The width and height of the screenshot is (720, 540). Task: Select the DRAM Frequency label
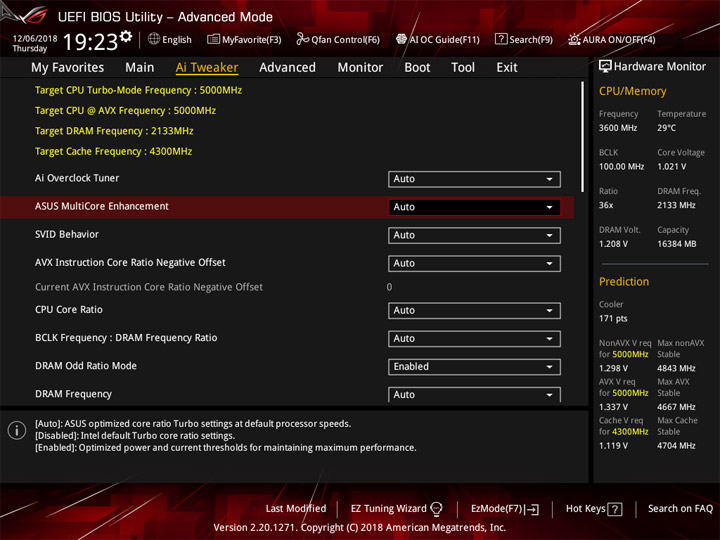73,394
